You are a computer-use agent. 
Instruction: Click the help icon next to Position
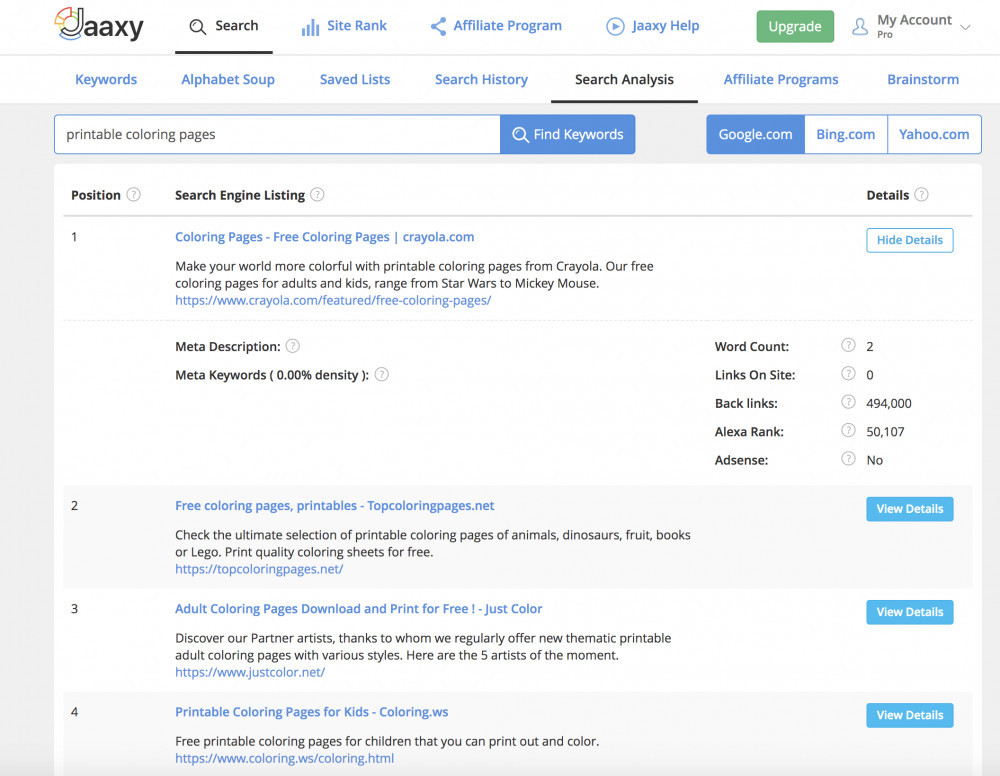(133, 194)
